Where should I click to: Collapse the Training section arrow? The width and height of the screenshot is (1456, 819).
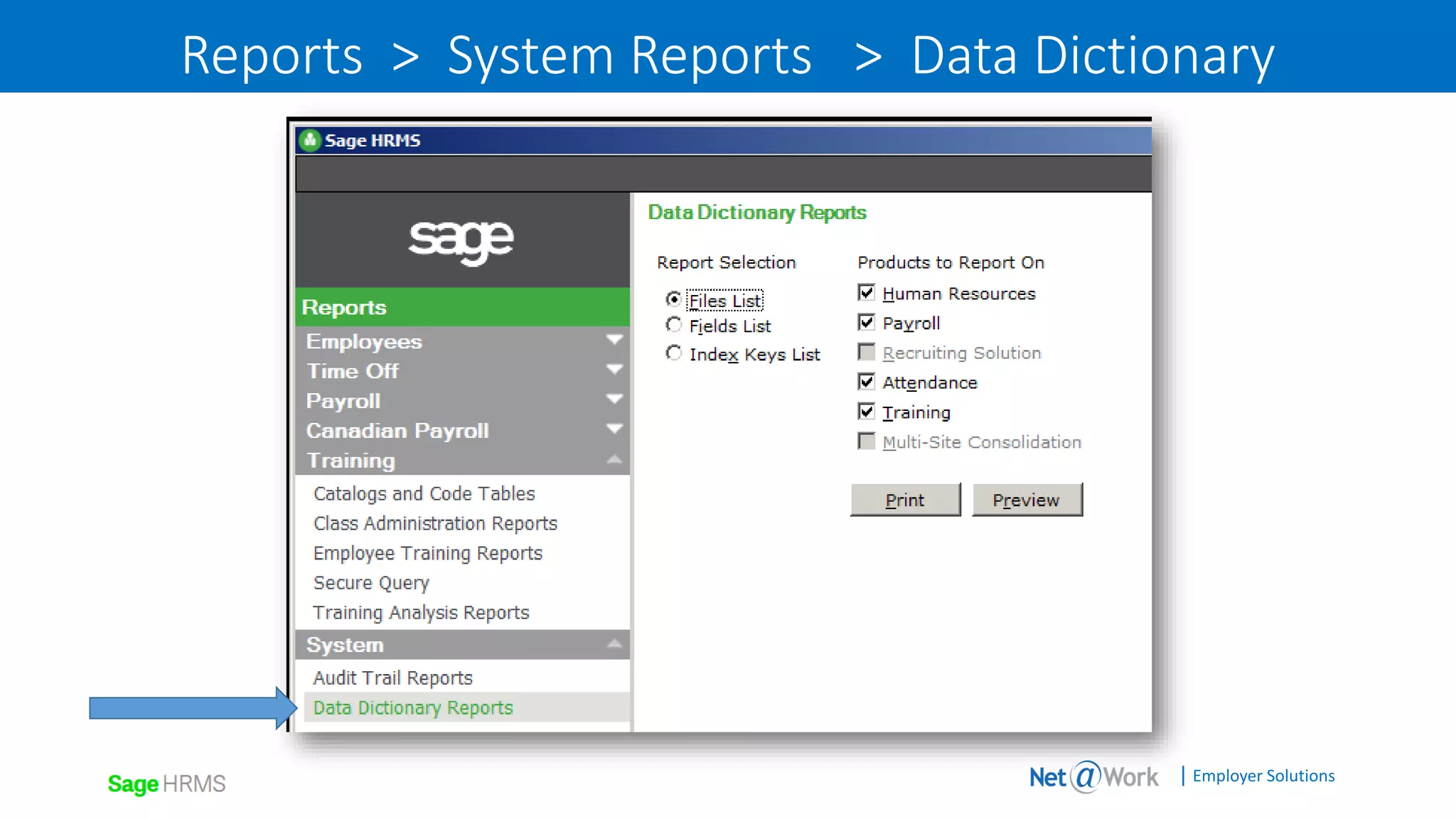pos(614,460)
